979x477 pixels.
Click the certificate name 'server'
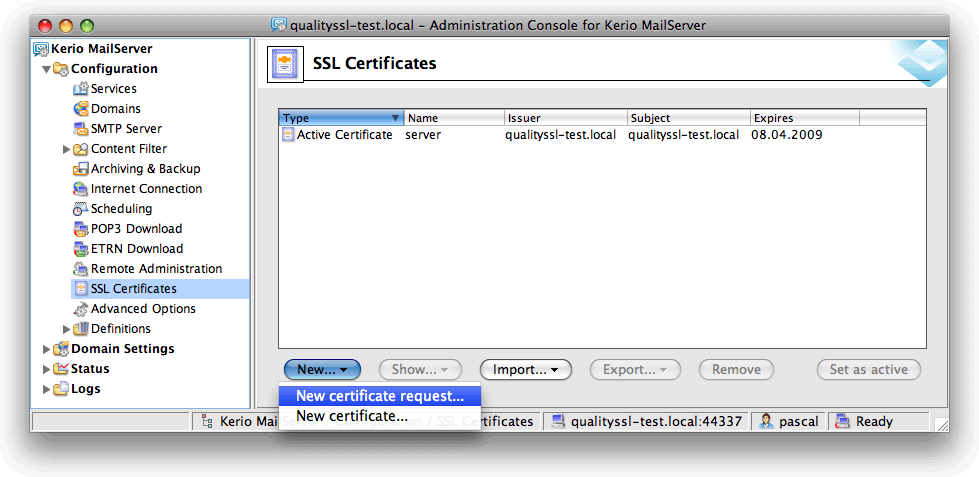pyautogui.click(x=423, y=135)
